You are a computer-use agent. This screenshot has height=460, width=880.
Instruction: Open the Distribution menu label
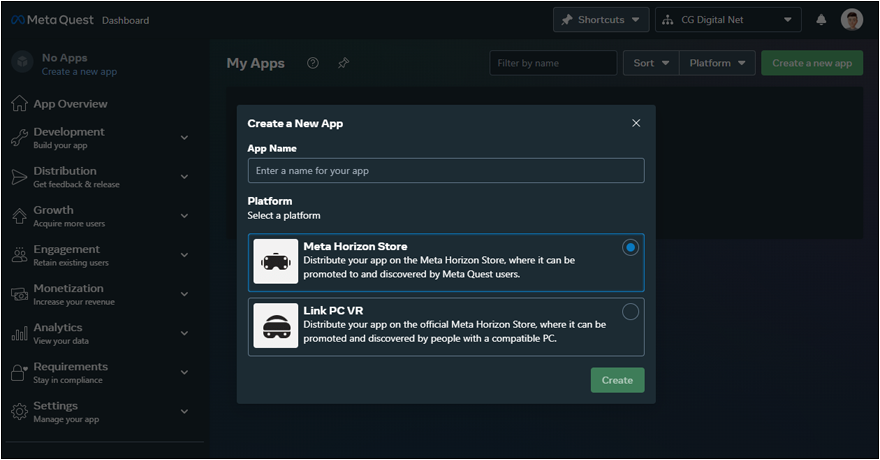pos(65,171)
